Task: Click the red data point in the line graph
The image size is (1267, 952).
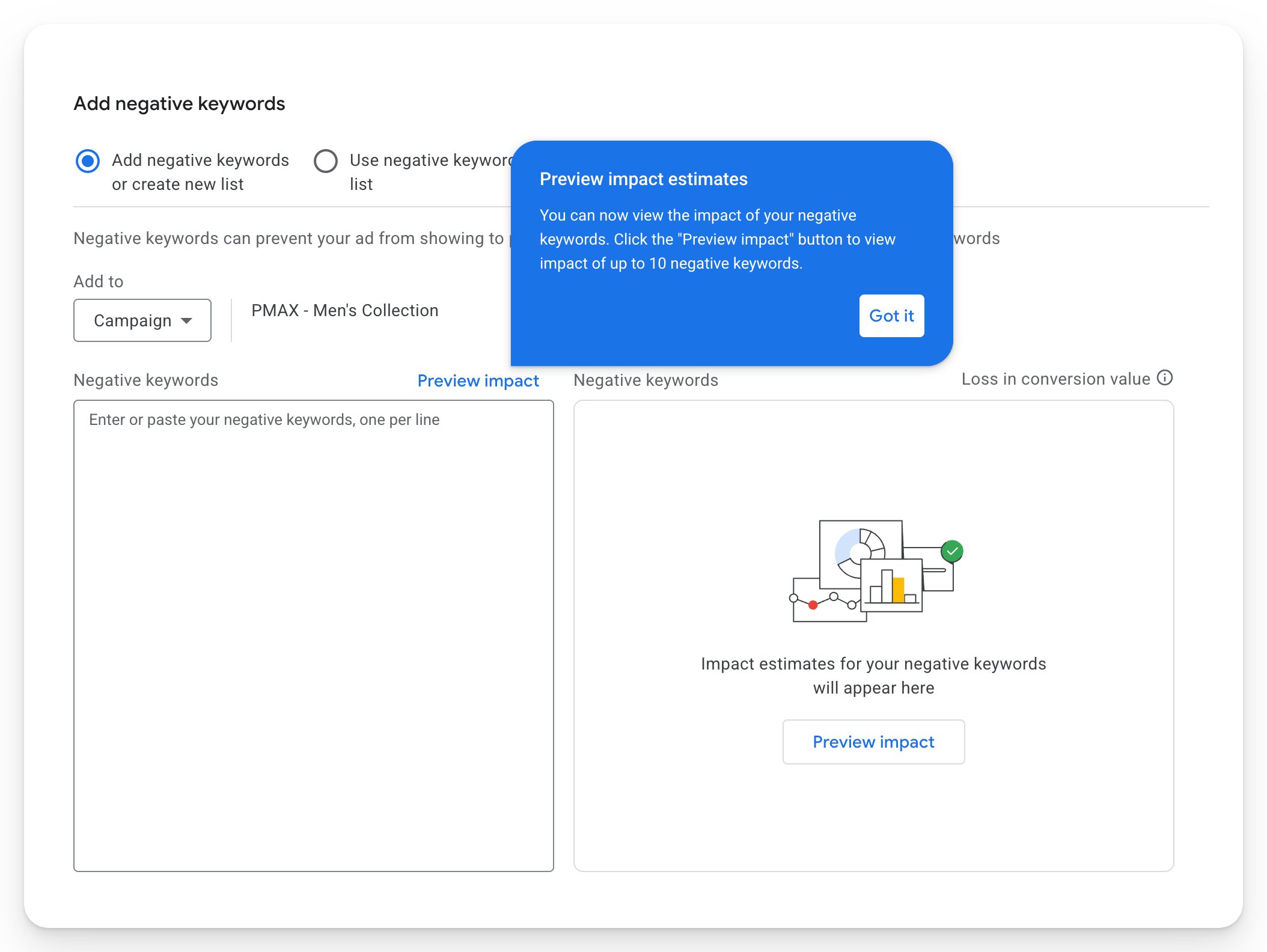Action: 813,606
